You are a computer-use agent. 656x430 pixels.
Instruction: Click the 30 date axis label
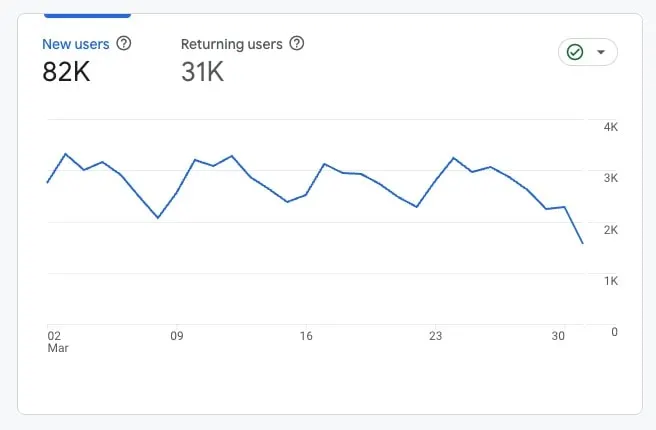558,336
